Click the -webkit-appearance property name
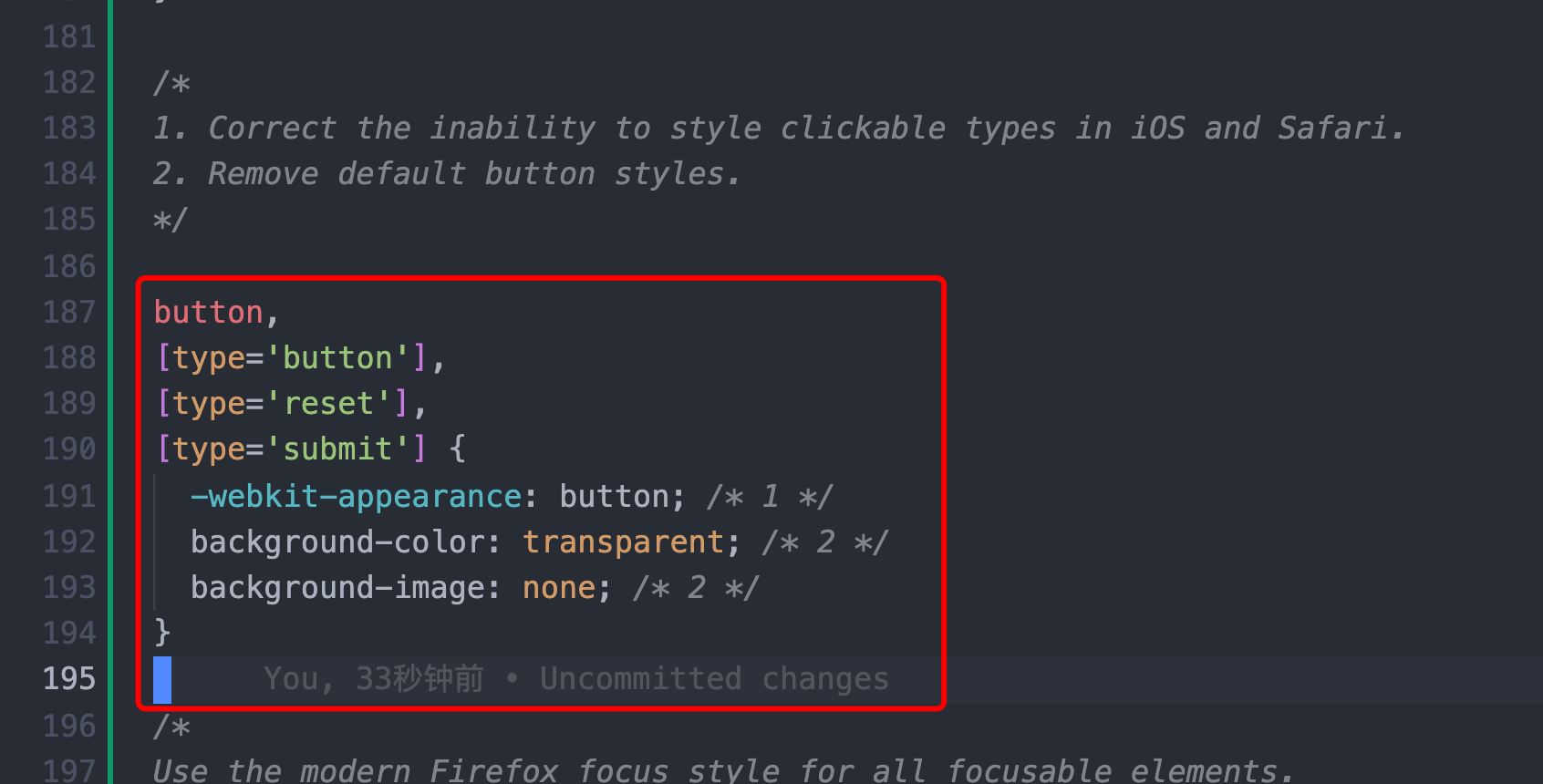 (356, 497)
